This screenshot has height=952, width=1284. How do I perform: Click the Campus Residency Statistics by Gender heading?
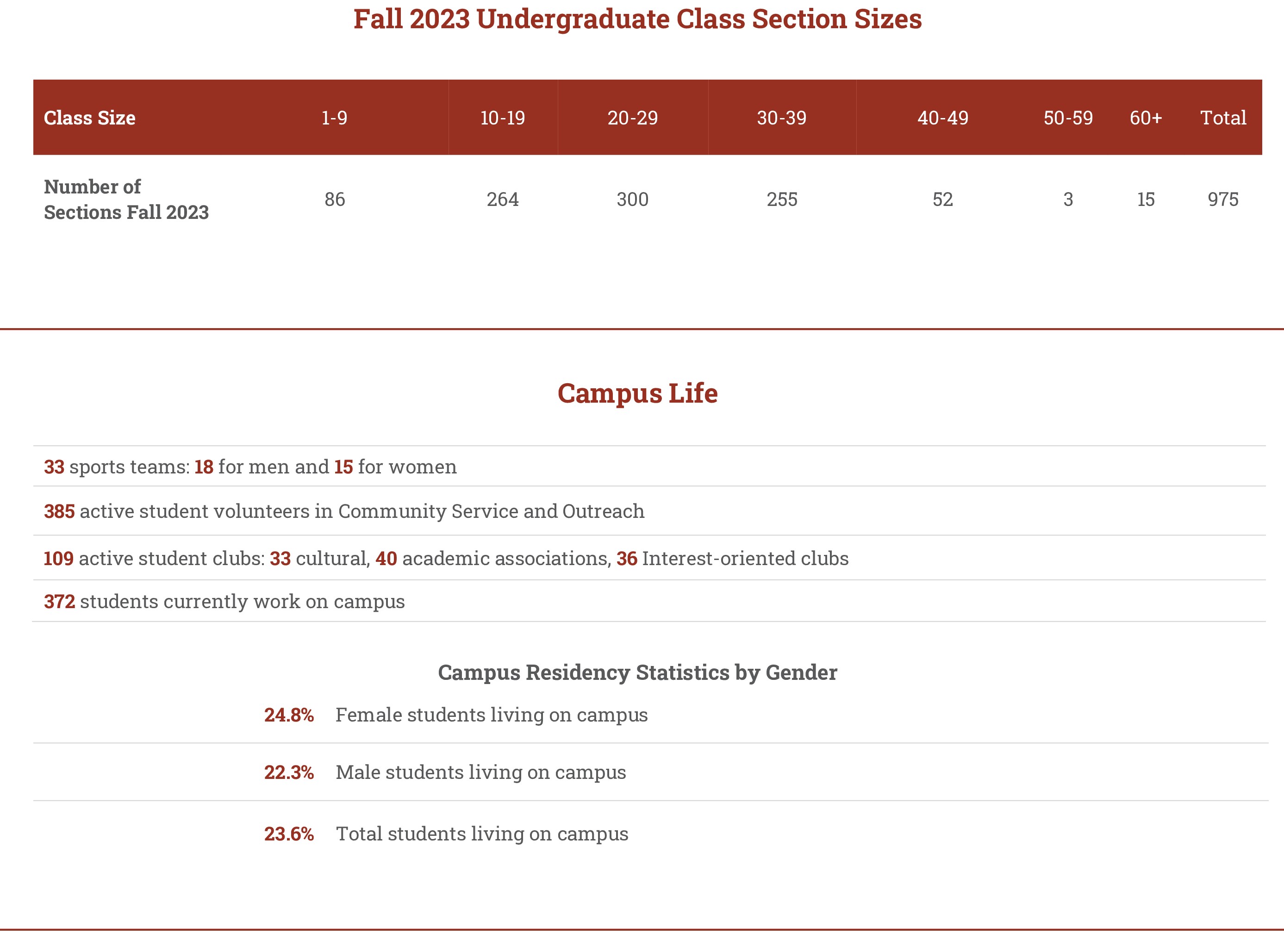pyautogui.click(x=637, y=672)
